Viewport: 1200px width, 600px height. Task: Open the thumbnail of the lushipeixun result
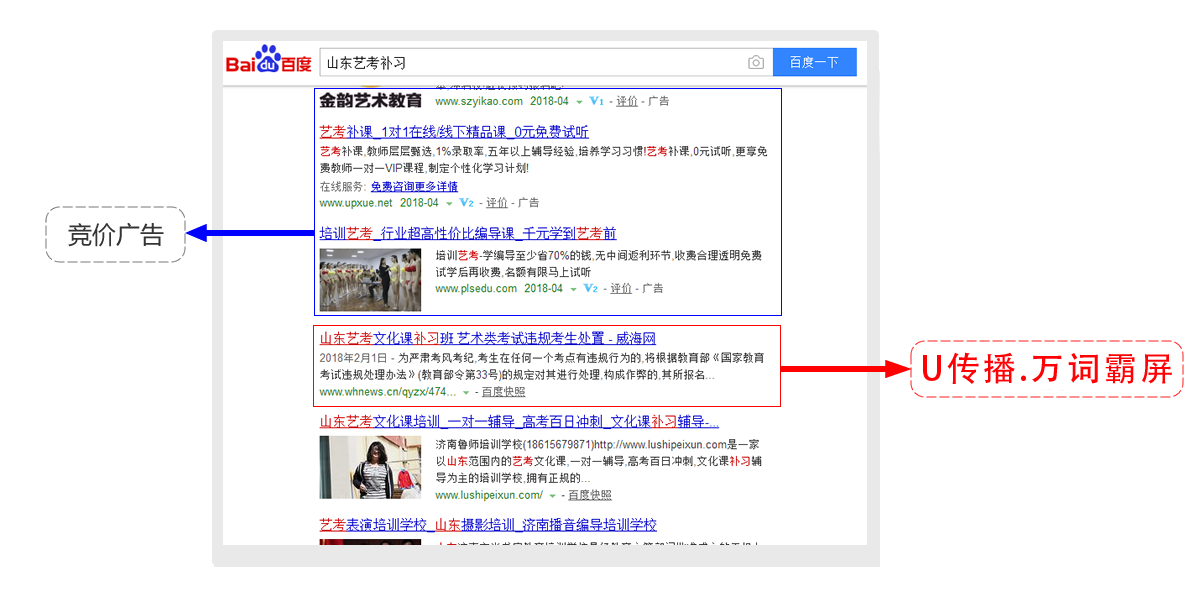(370, 467)
